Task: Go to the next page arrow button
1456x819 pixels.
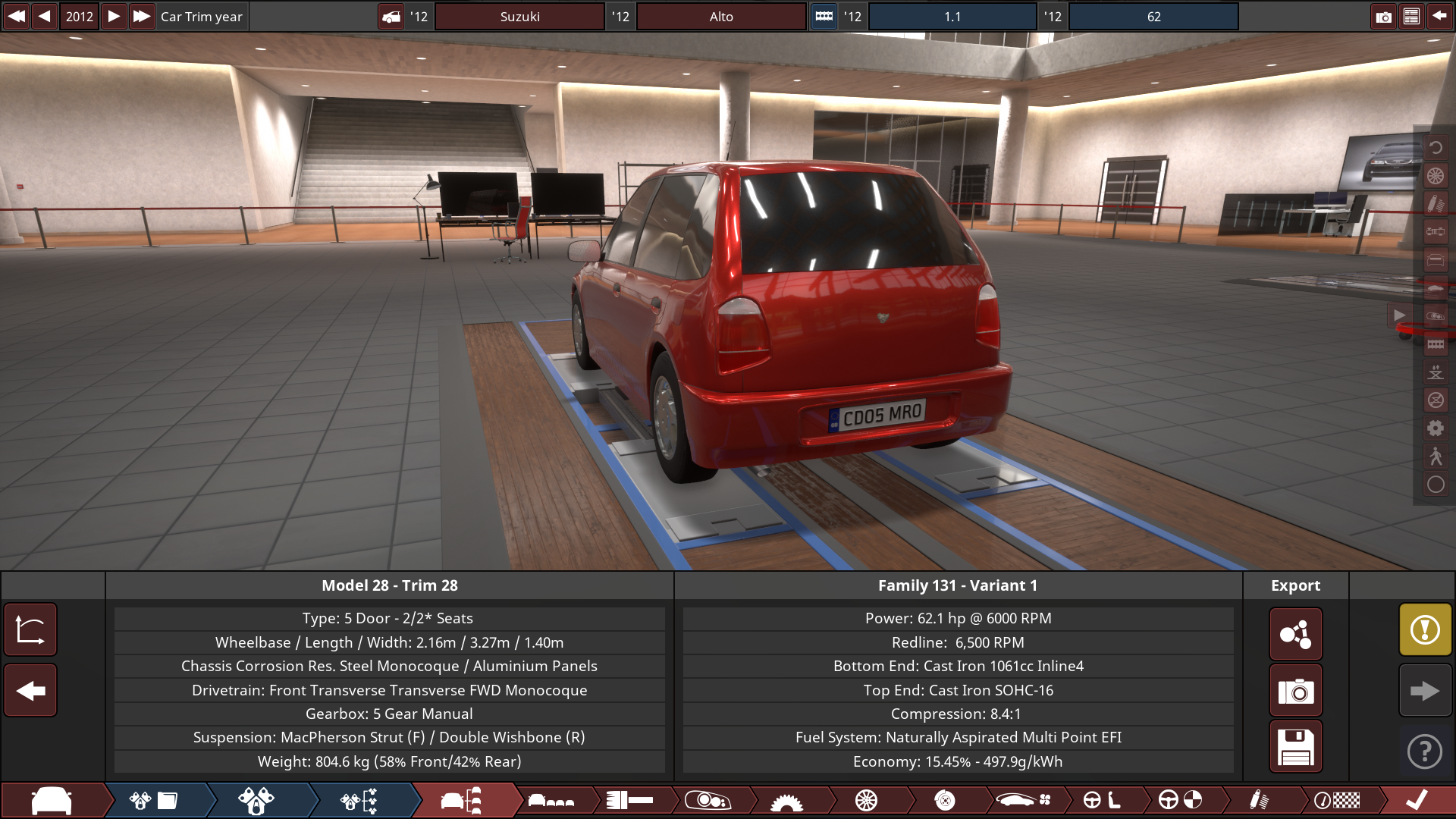Action: pos(1425,691)
